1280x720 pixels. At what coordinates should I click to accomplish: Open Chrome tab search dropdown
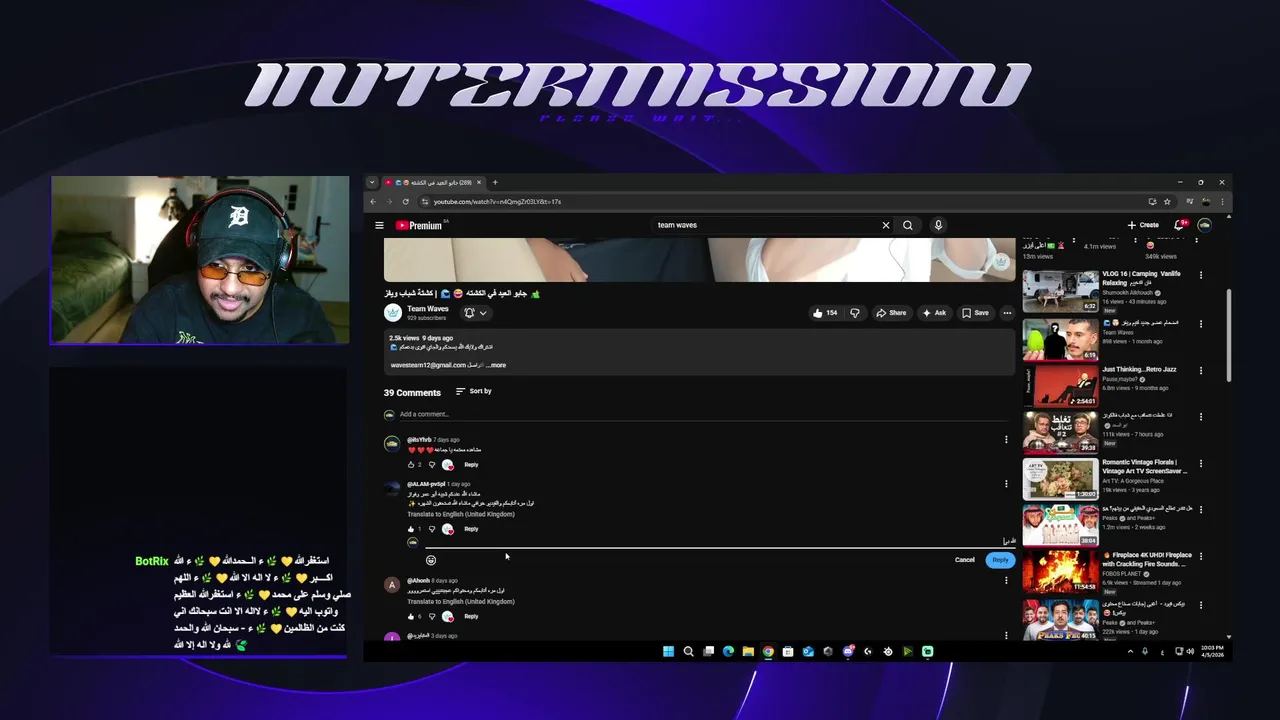coord(372,183)
